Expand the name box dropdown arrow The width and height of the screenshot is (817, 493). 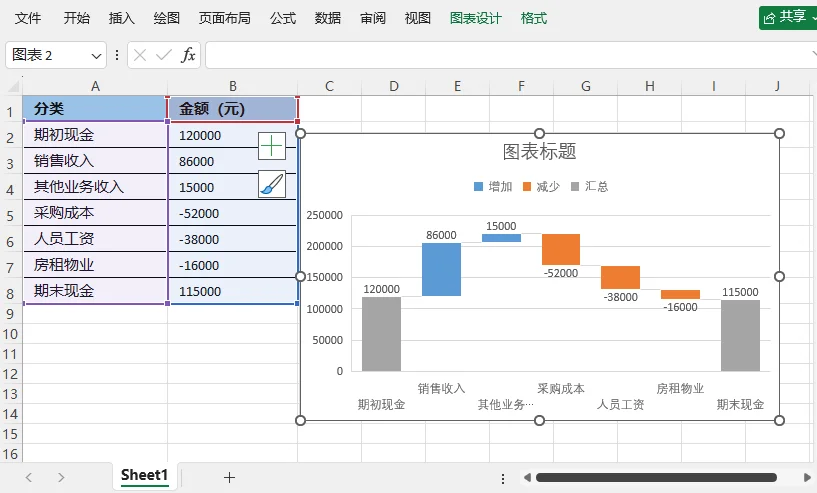coord(96,56)
